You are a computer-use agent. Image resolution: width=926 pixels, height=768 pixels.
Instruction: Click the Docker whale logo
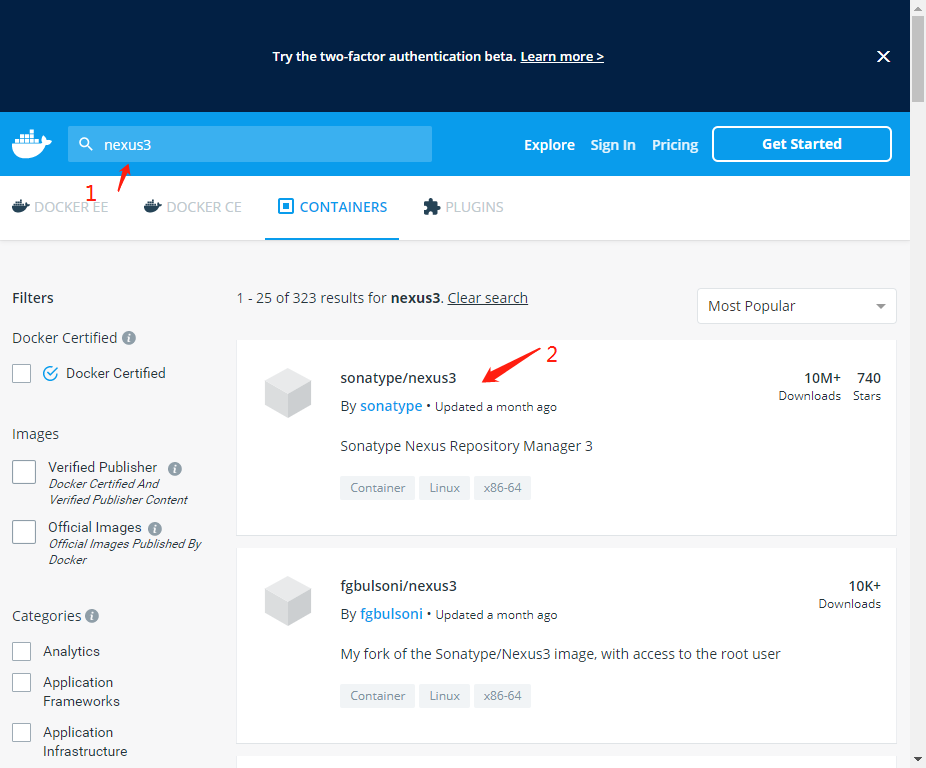31,144
